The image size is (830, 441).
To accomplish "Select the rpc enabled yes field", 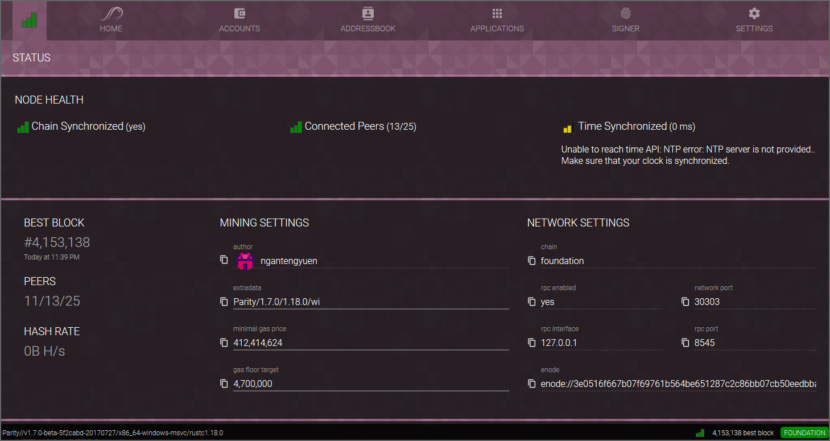I will point(601,302).
